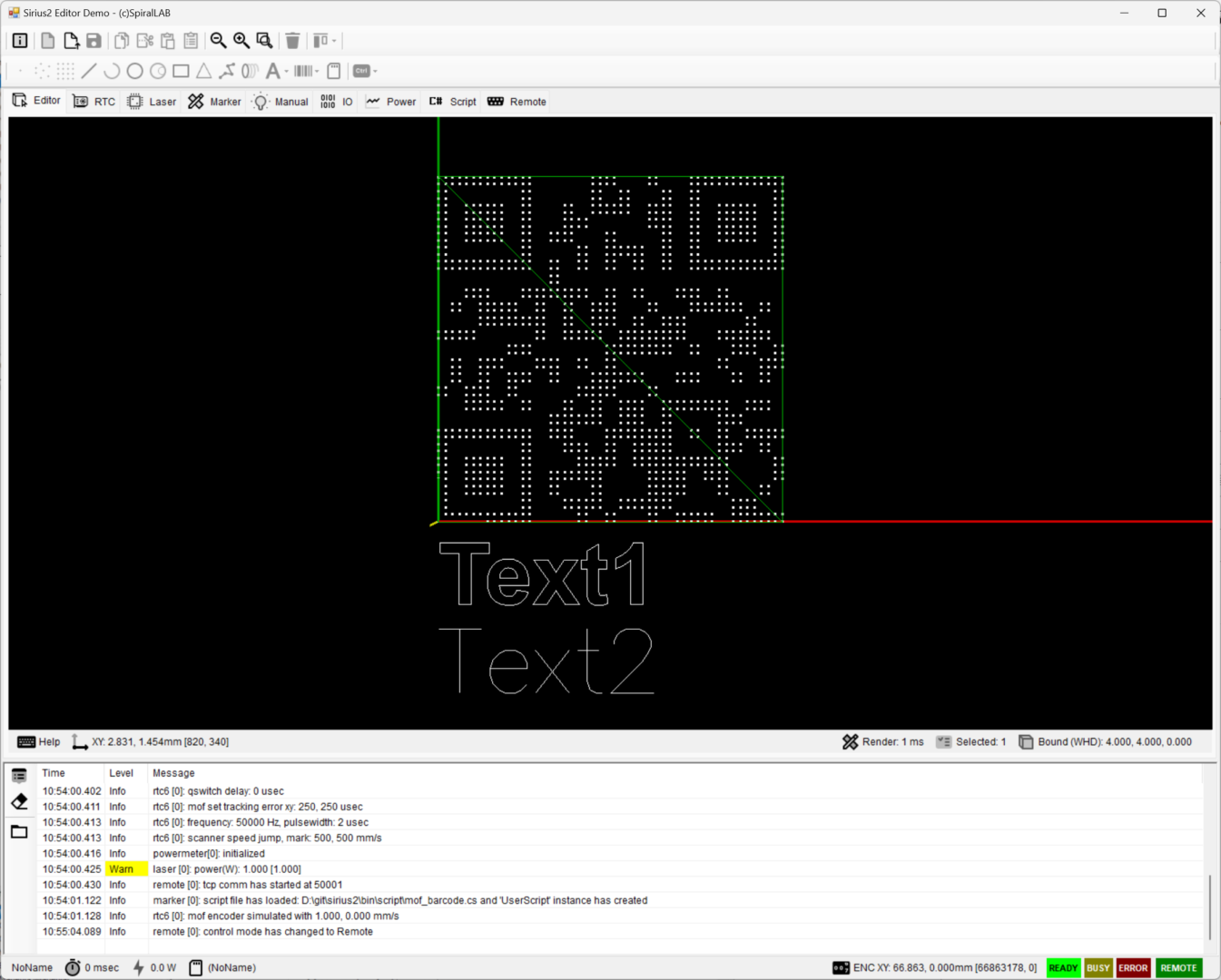The width and height of the screenshot is (1221, 980).
Task: Zoom out of the canvas
Action: pyautogui.click(x=218, y=41)
